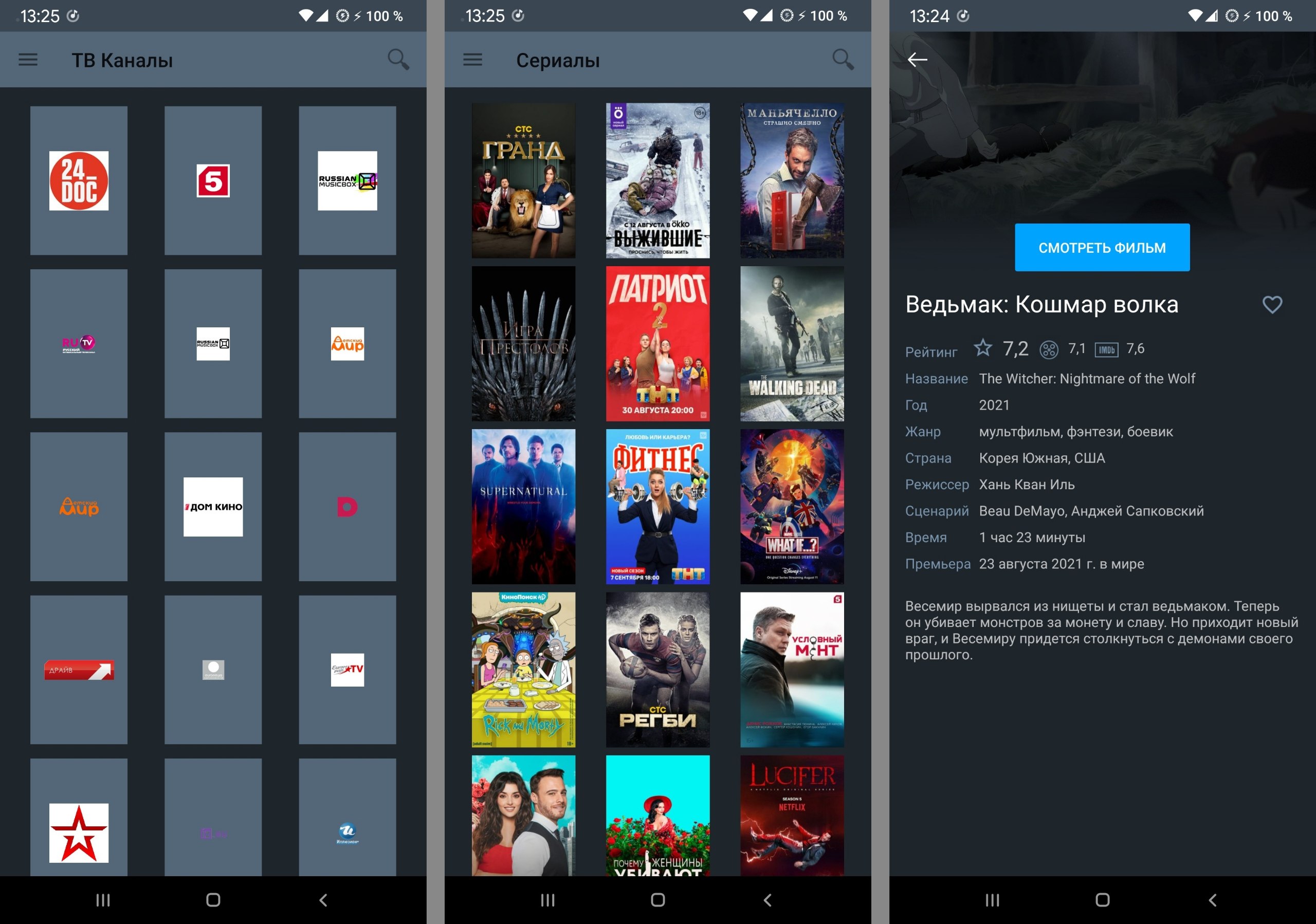1316x924 pixels.
Task: Tap the star rating icon
Action: click(x=982, y=348)
